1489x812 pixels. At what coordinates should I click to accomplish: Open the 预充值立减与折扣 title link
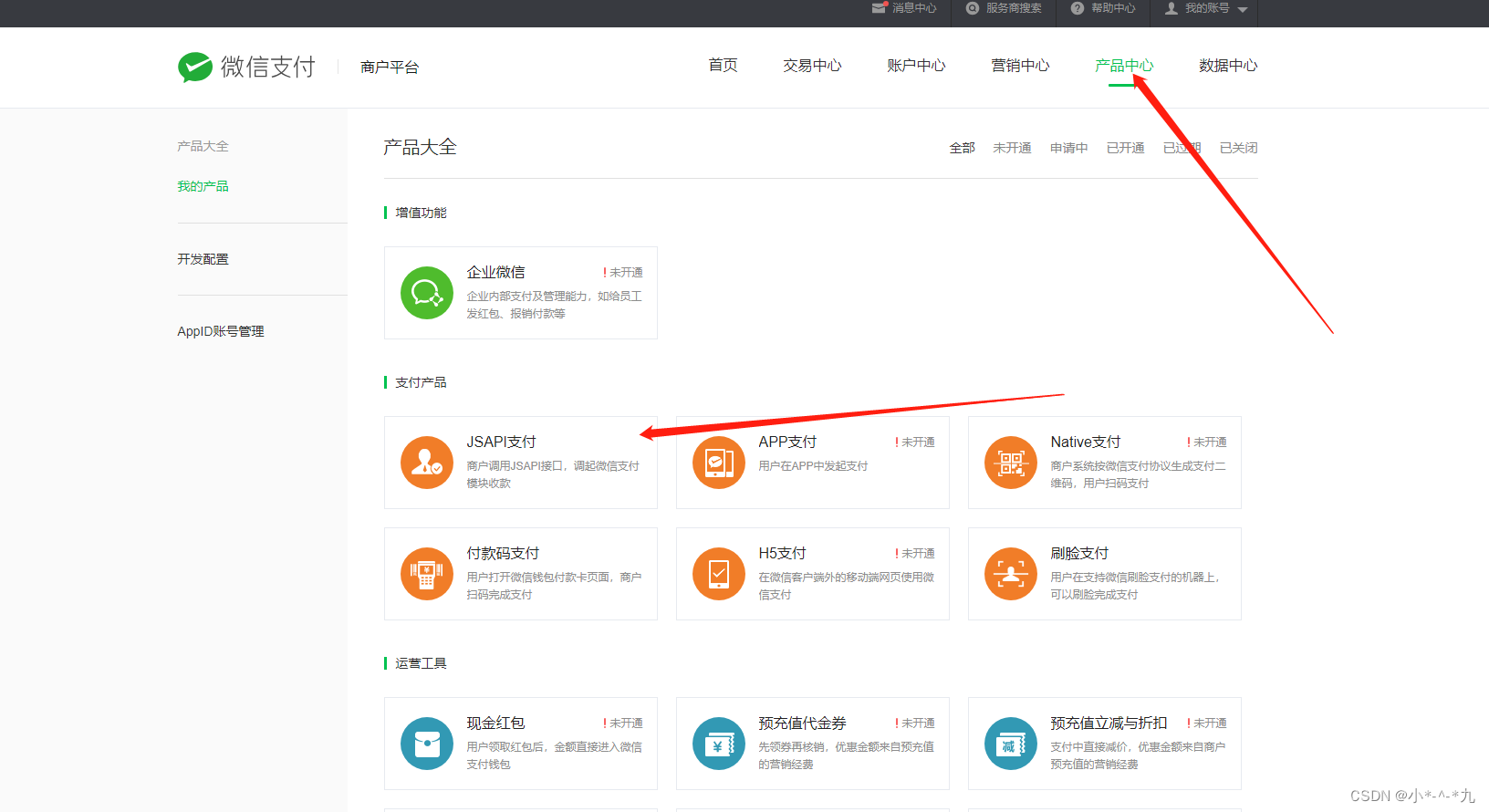(x=1109, y=723)
